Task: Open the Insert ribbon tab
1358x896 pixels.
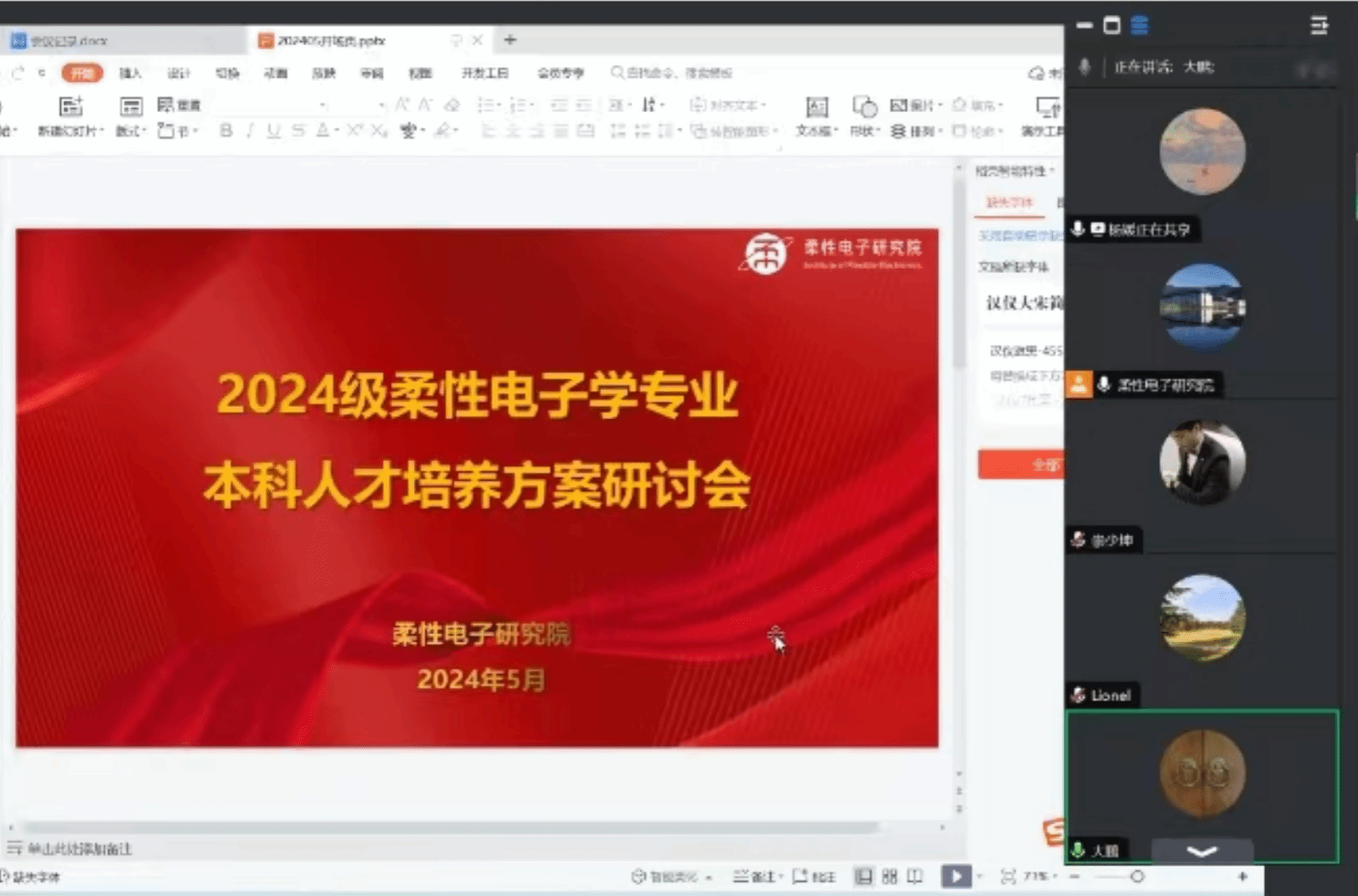Action: [x=130, y=73]
